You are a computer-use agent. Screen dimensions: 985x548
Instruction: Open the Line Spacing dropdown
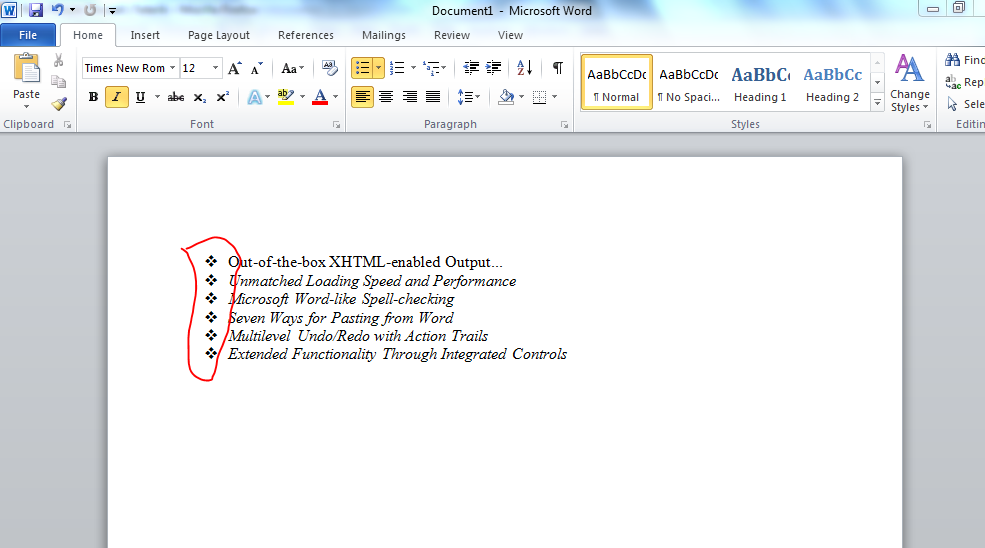click(469, 97)
